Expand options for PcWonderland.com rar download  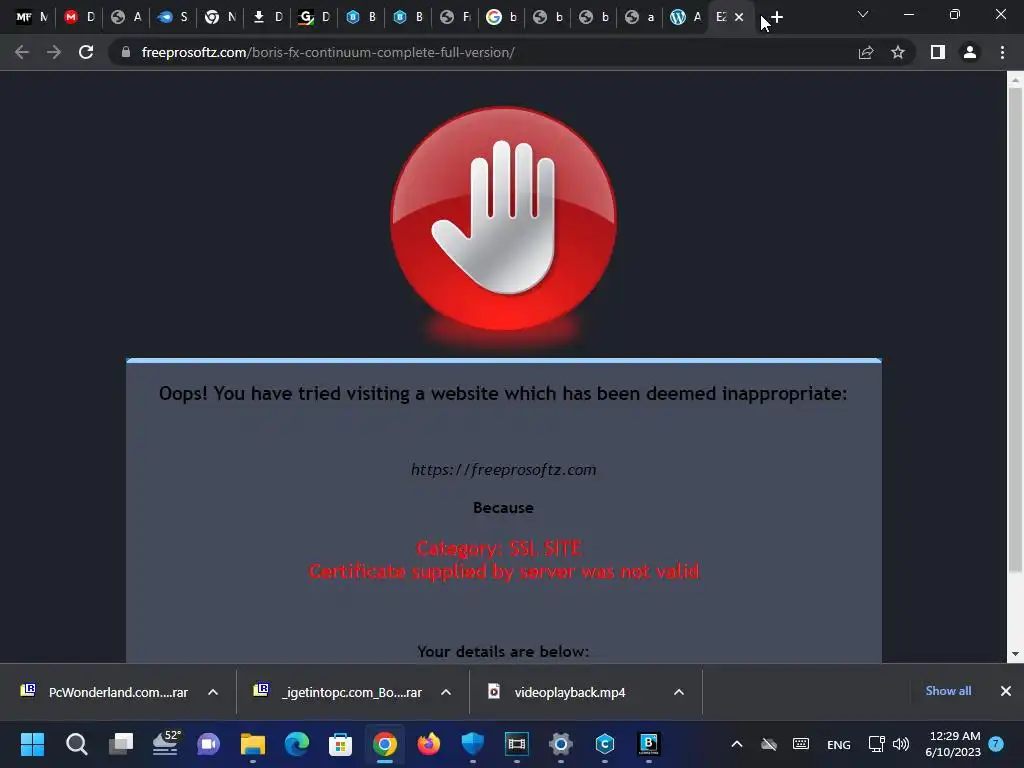(x=213, y=692)
